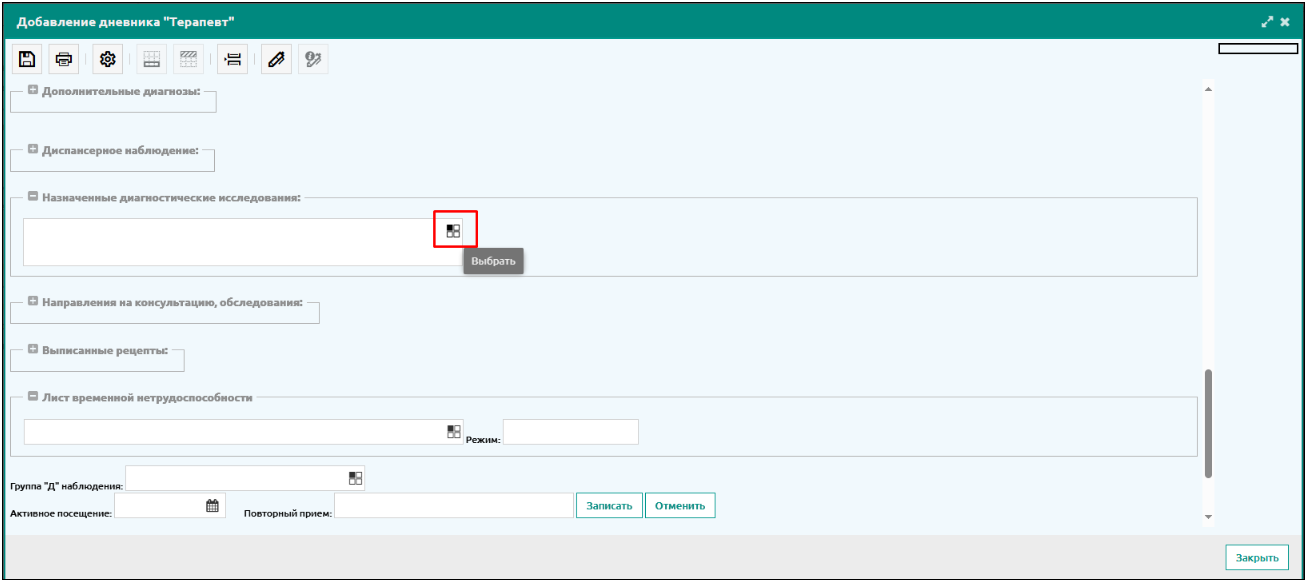Click select icon for Группа "Д" наблюдения

tap(355, 478)
